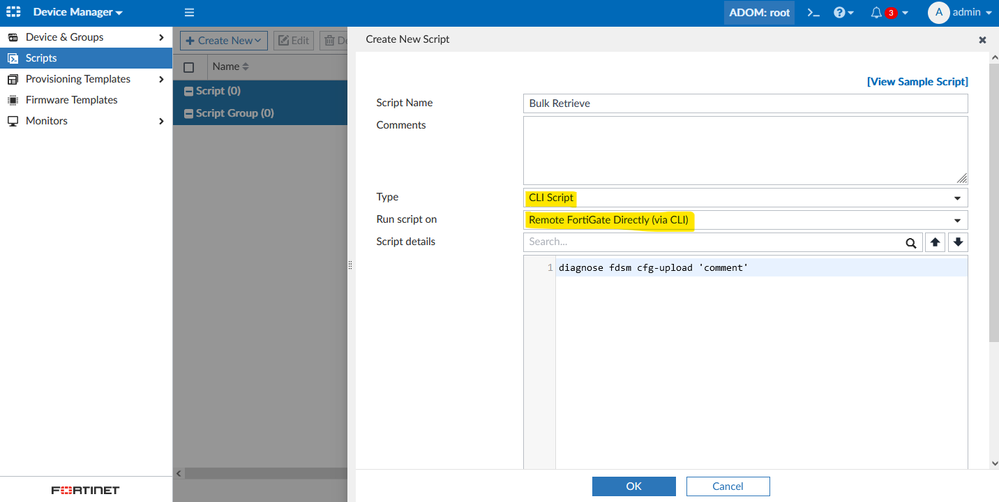
Task: Collapse the Script (0) group
Action: pos(189,91)
